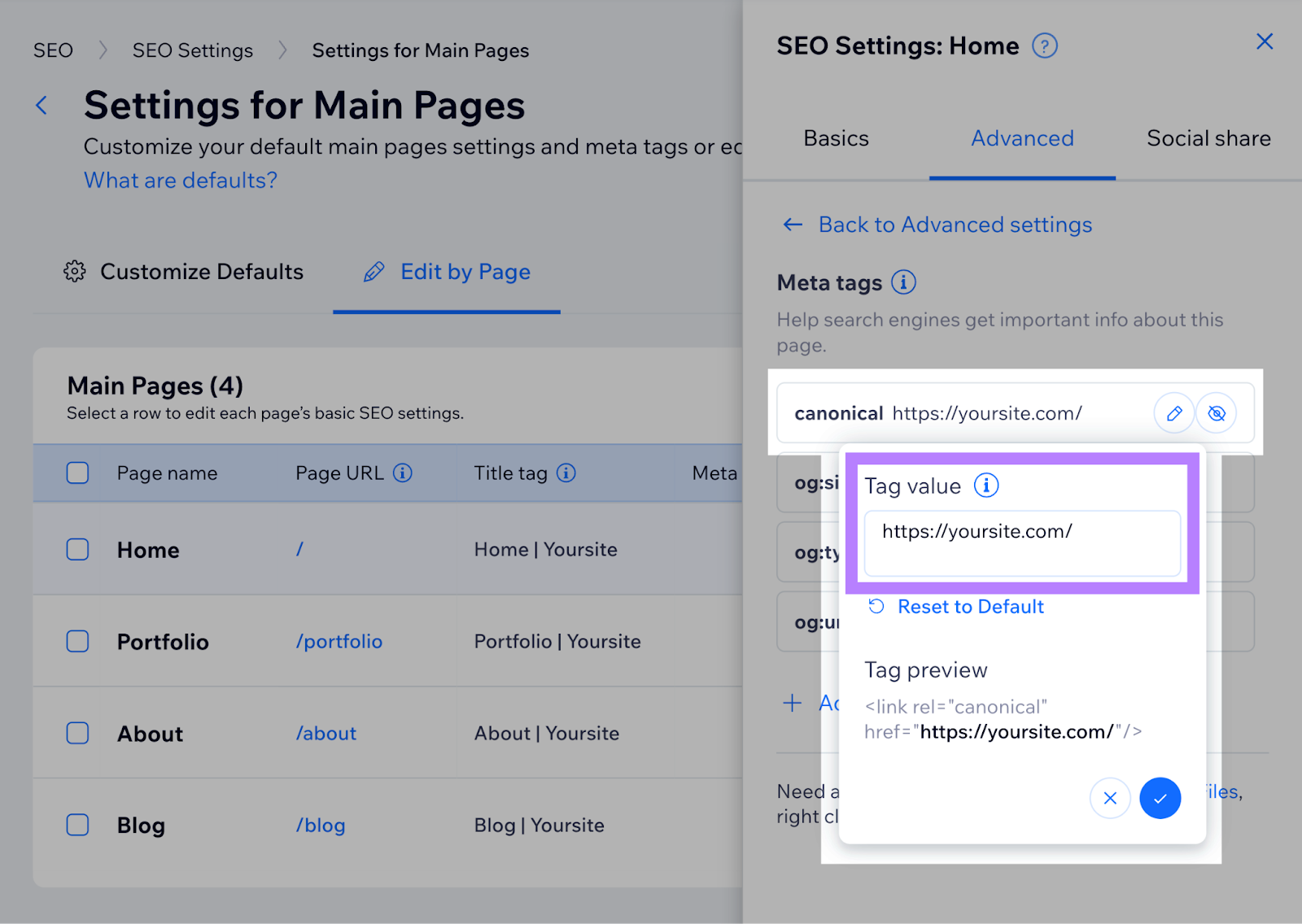1302x924 pixels.
Task: Cancel tag edit with X button
Action: pos(1110,798)
